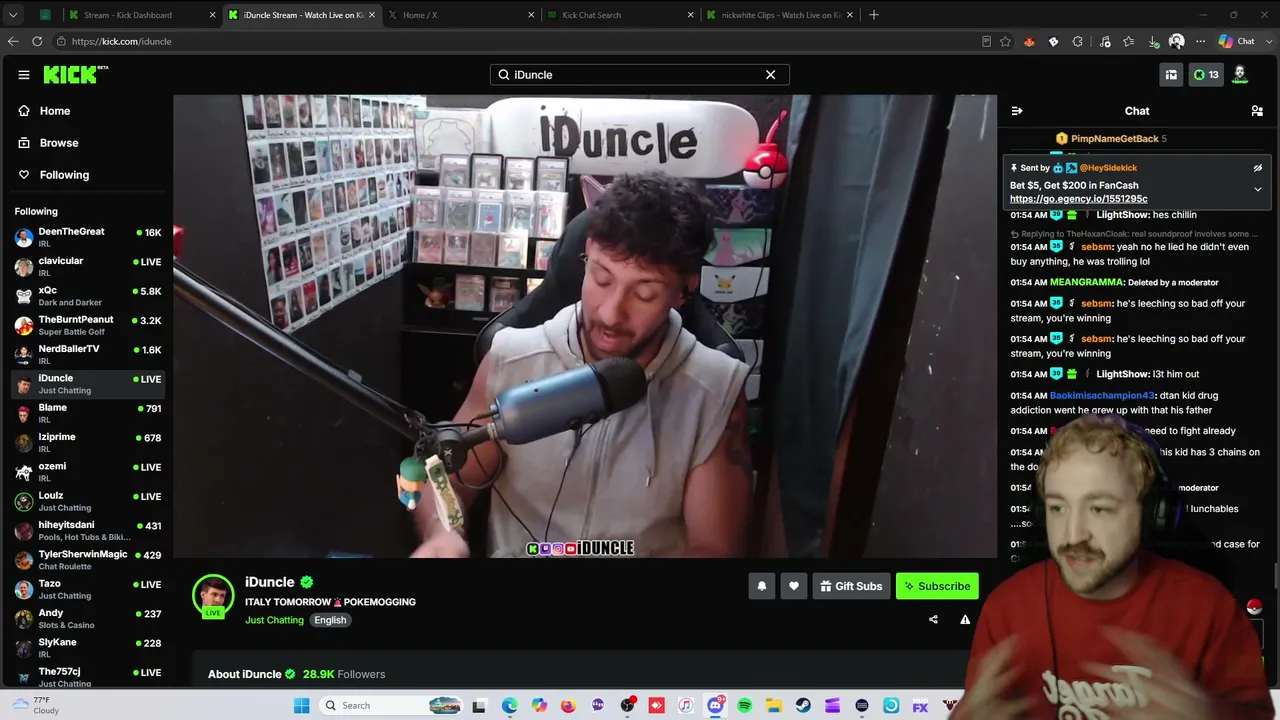Collapse the chat panel

point(1017,111)
